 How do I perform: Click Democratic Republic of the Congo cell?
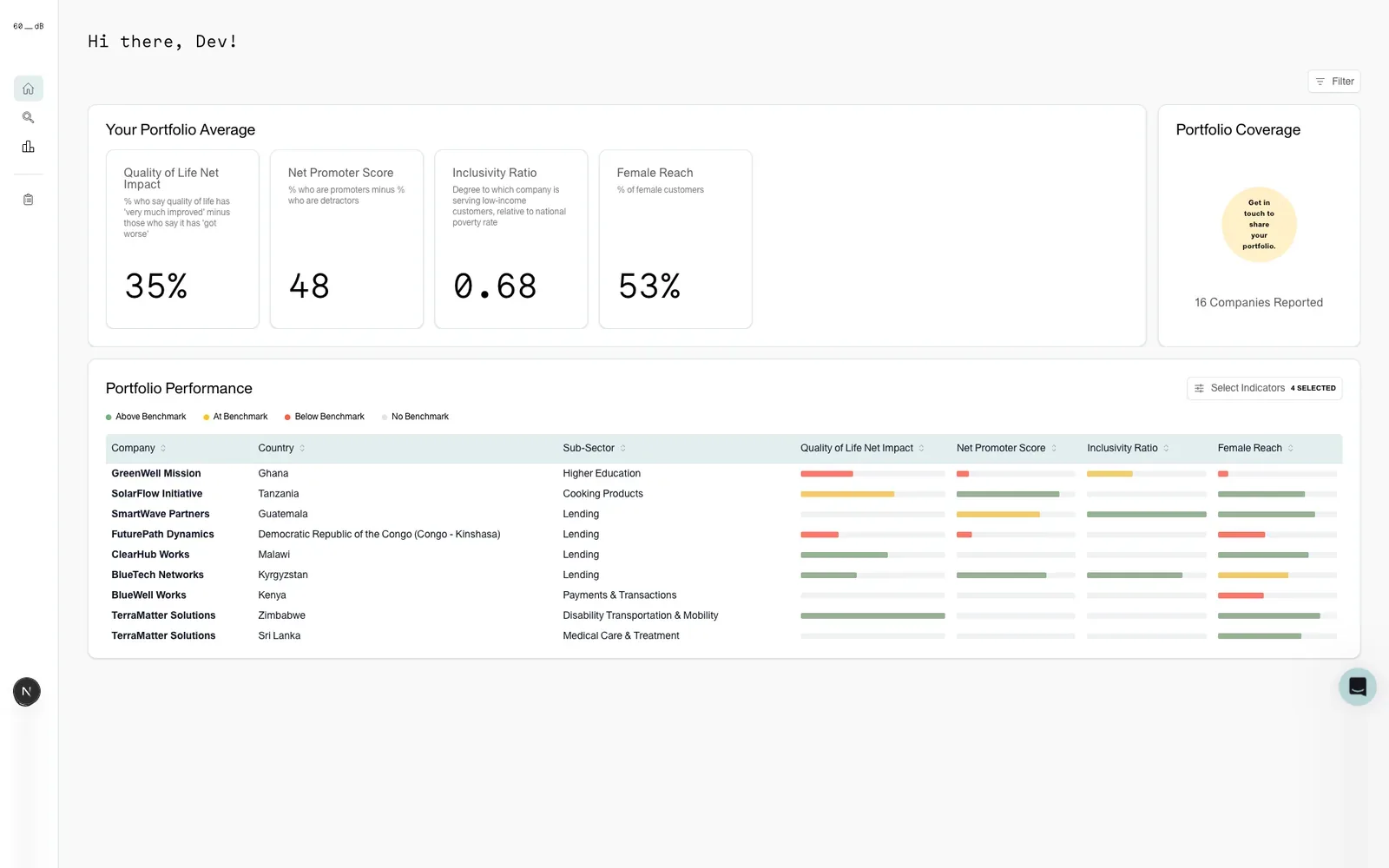point(379,535)
